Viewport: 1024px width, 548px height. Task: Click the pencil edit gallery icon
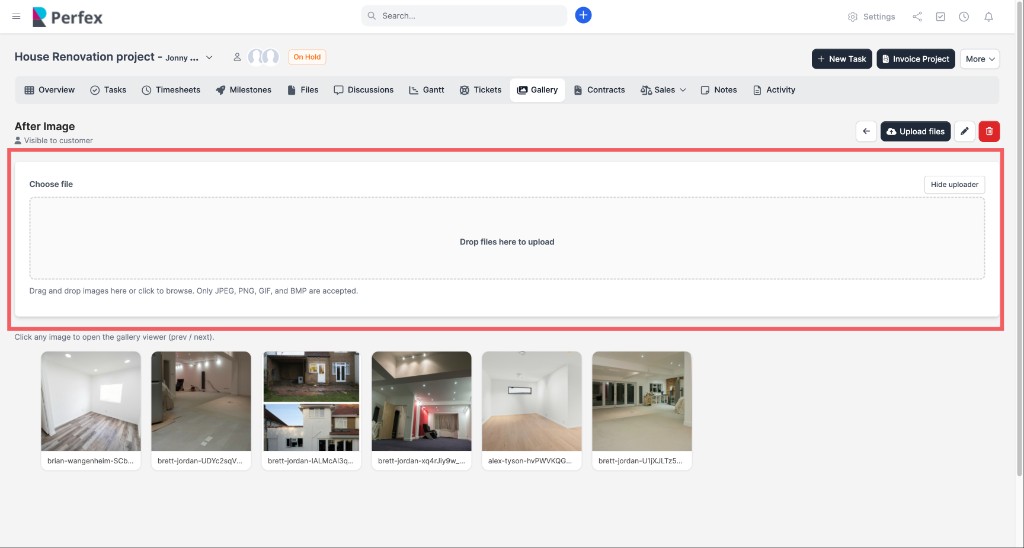tap(964, 131)
